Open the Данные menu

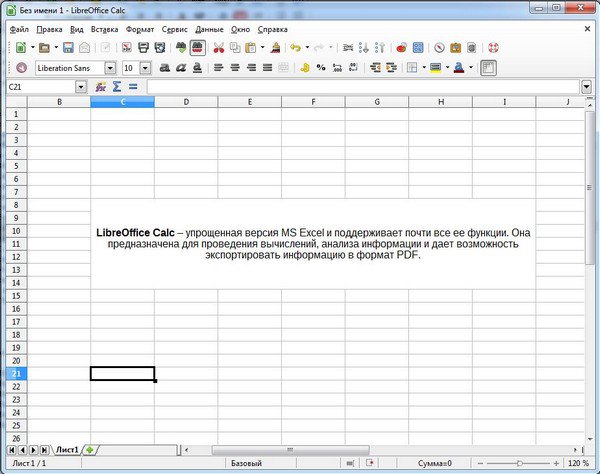tap(209, 30)
